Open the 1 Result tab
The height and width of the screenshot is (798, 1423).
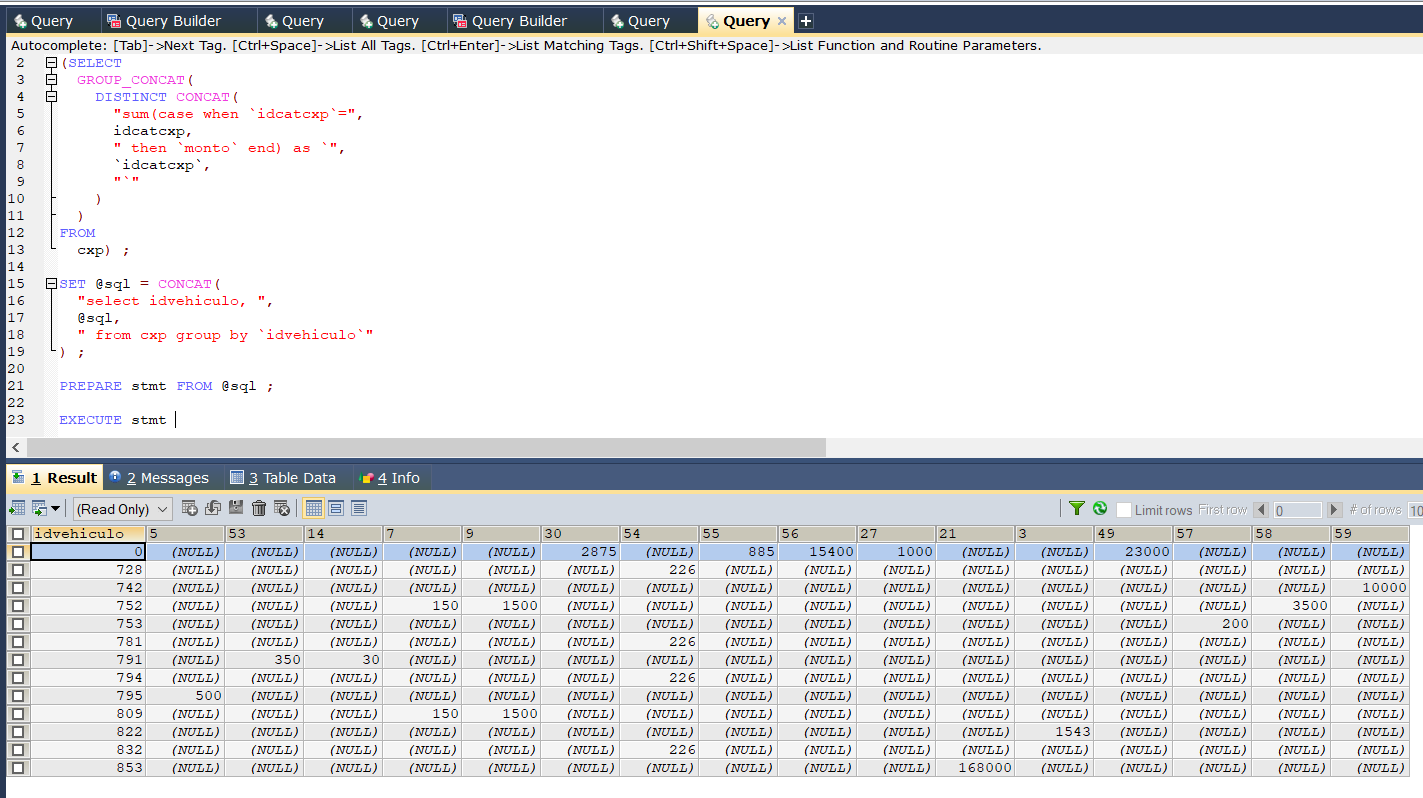(x=55, y=478)
